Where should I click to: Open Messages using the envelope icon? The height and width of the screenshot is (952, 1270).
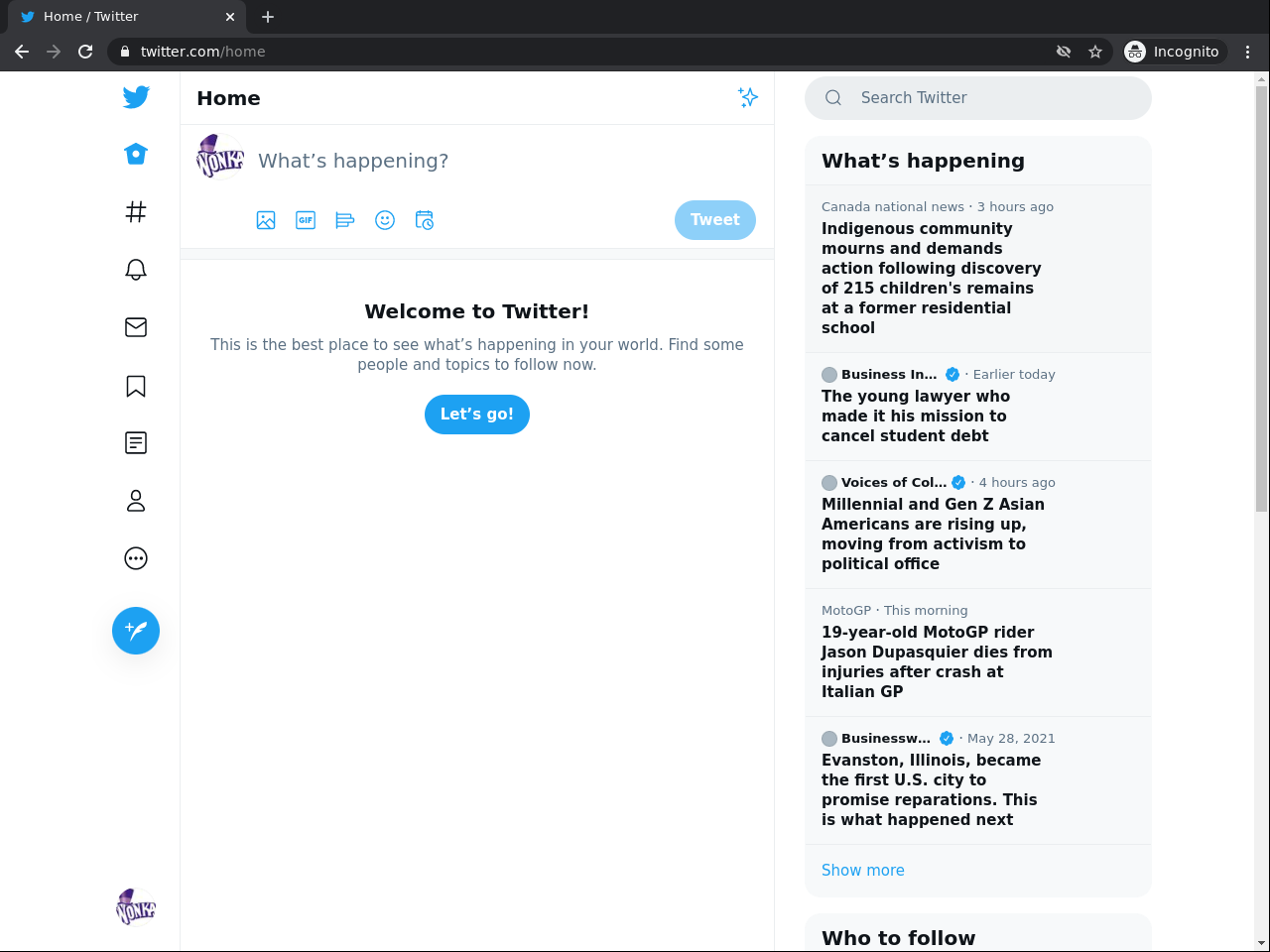(136, 327)
